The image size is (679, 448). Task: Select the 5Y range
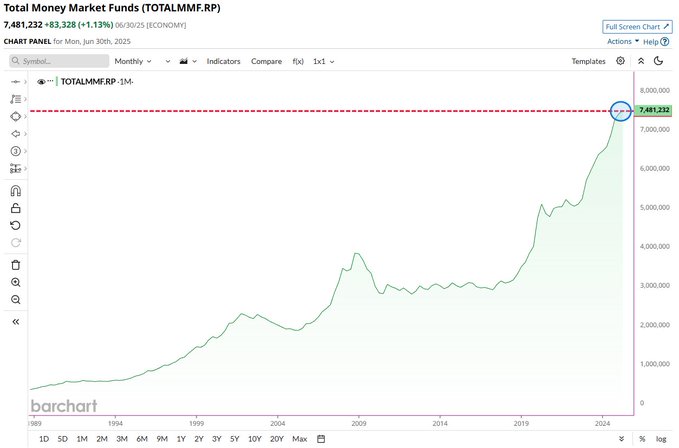pos(234,439)
